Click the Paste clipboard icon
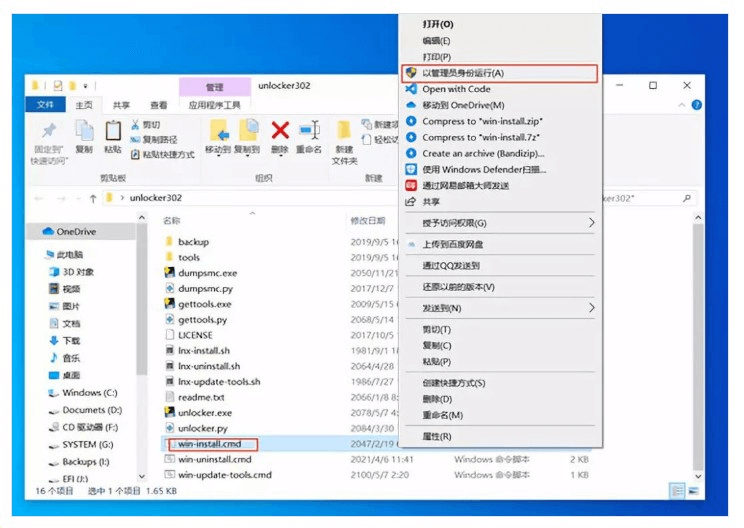Screen dimensions: 744x528 pos(113,130)
